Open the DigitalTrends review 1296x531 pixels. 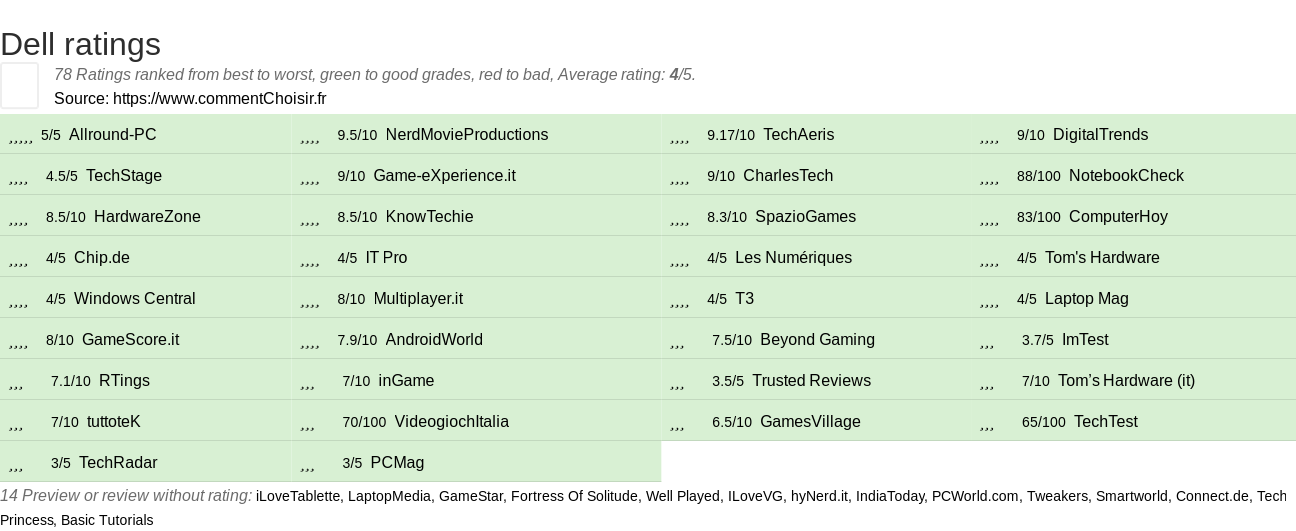[1100, 135]
